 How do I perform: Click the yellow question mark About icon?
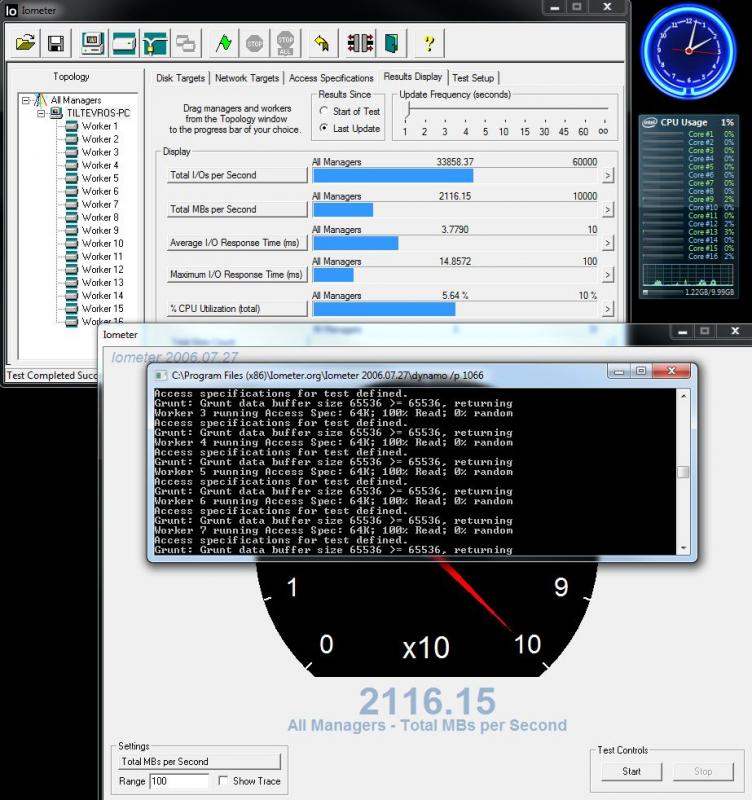[x=429, y=43]
